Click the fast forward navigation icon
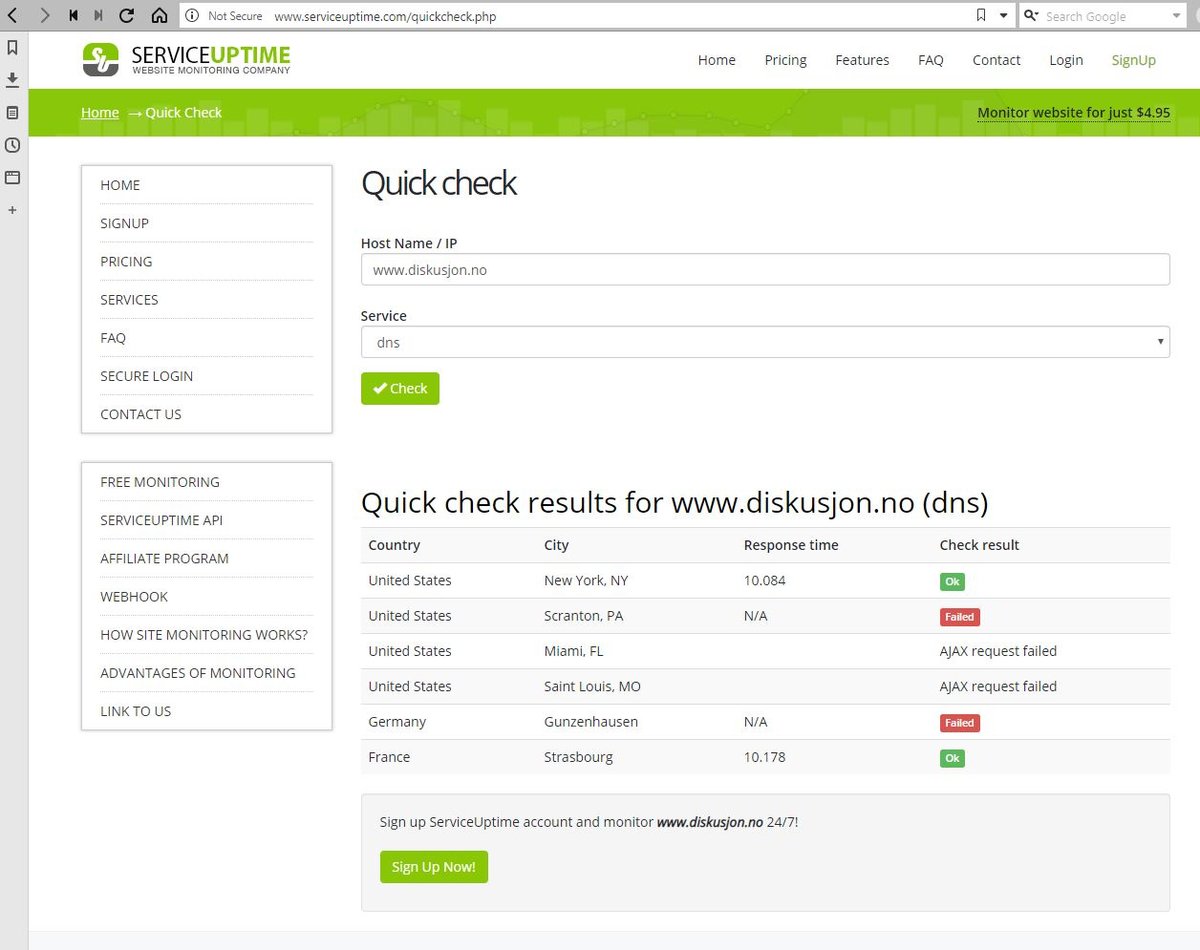Viewport: 1200px width, 950px height. (x=98, y=16)
